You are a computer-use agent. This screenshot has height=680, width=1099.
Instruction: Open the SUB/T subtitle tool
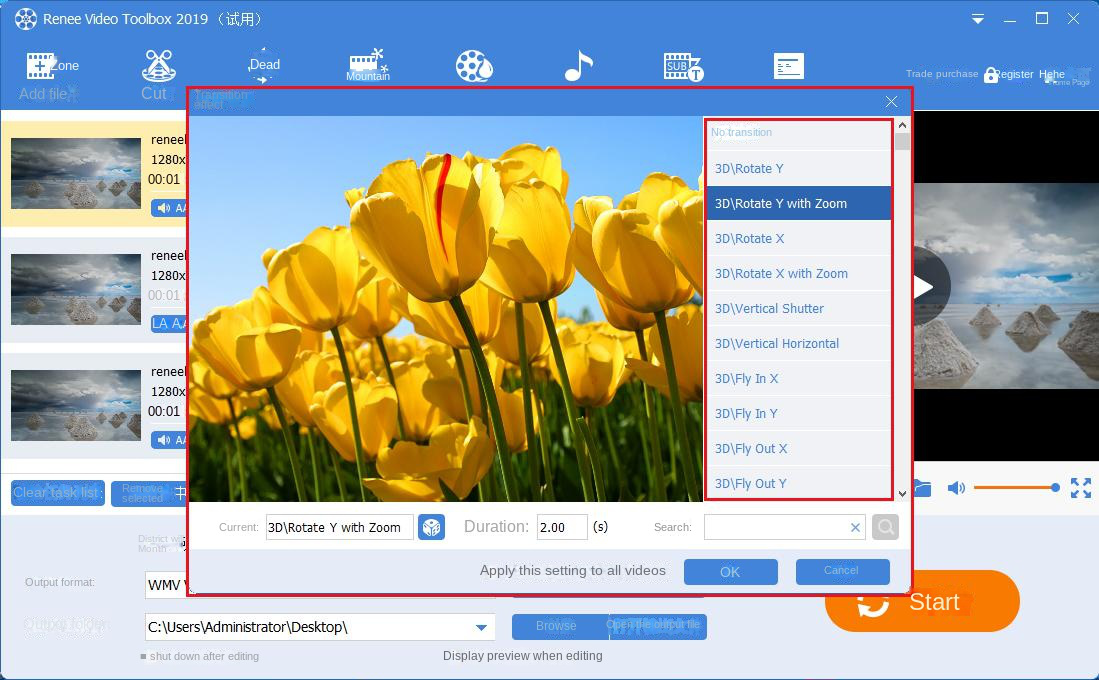[x=683, y=64]
